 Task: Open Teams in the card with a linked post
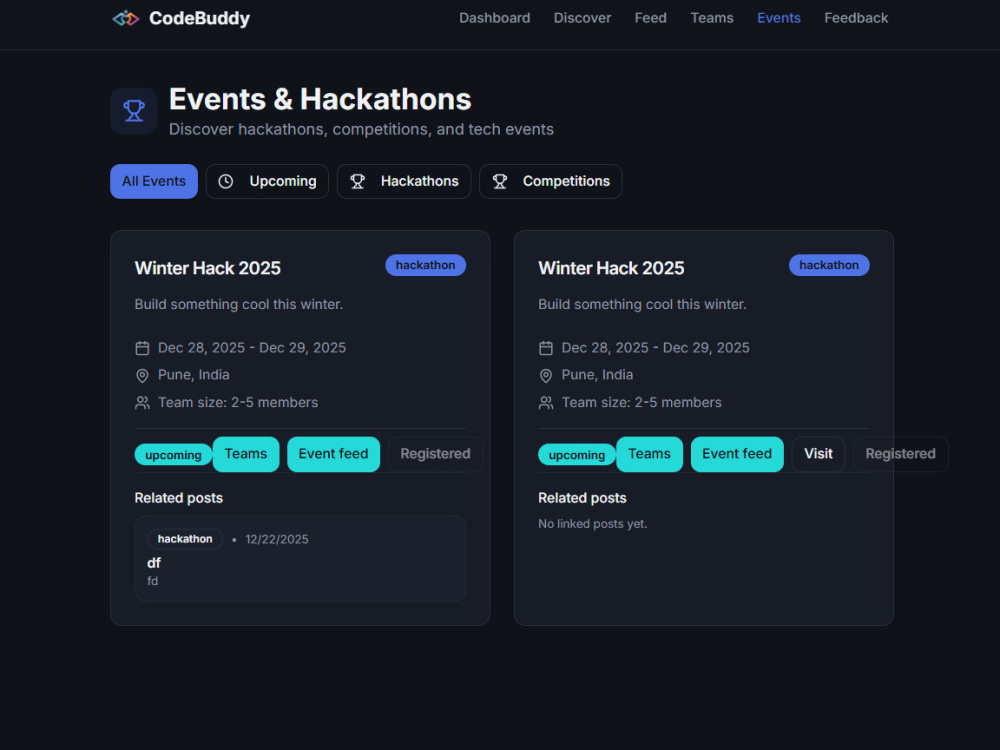coord(246,454)
